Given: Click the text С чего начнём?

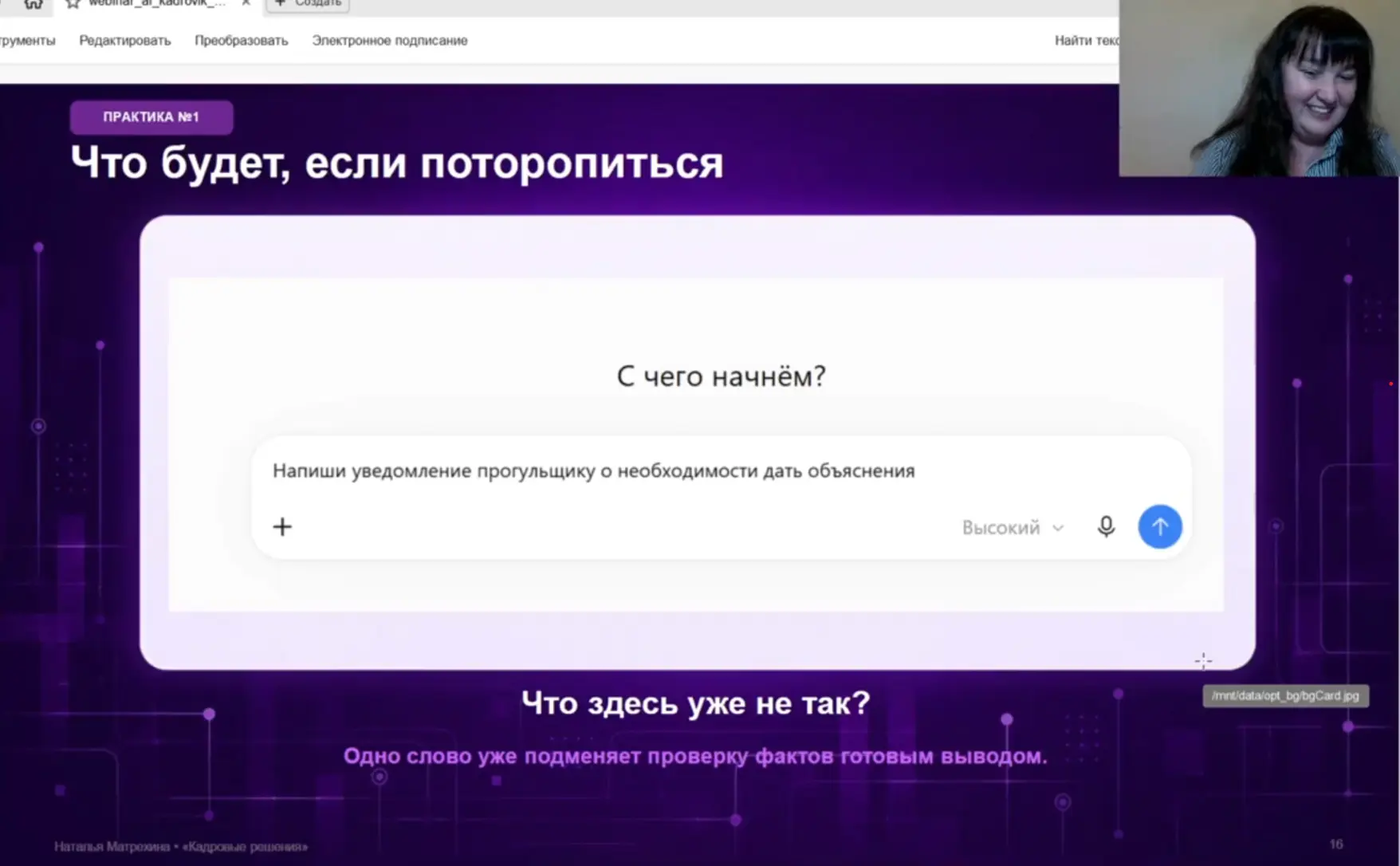Looking at the screenshot, I should coord(721,376).
